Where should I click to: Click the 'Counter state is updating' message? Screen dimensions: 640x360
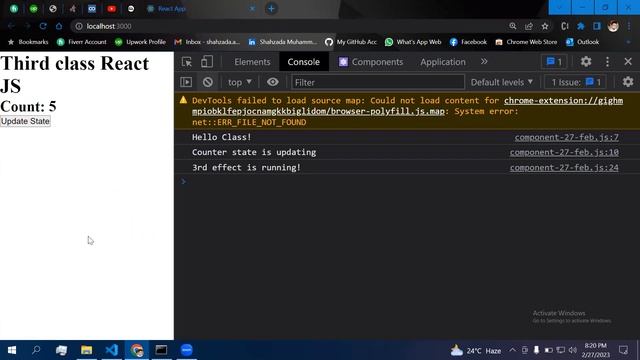[x=254, y=152]
